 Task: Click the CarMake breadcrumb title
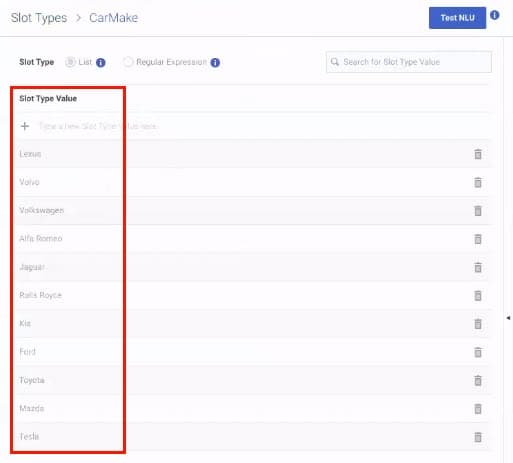click(113, 18)
